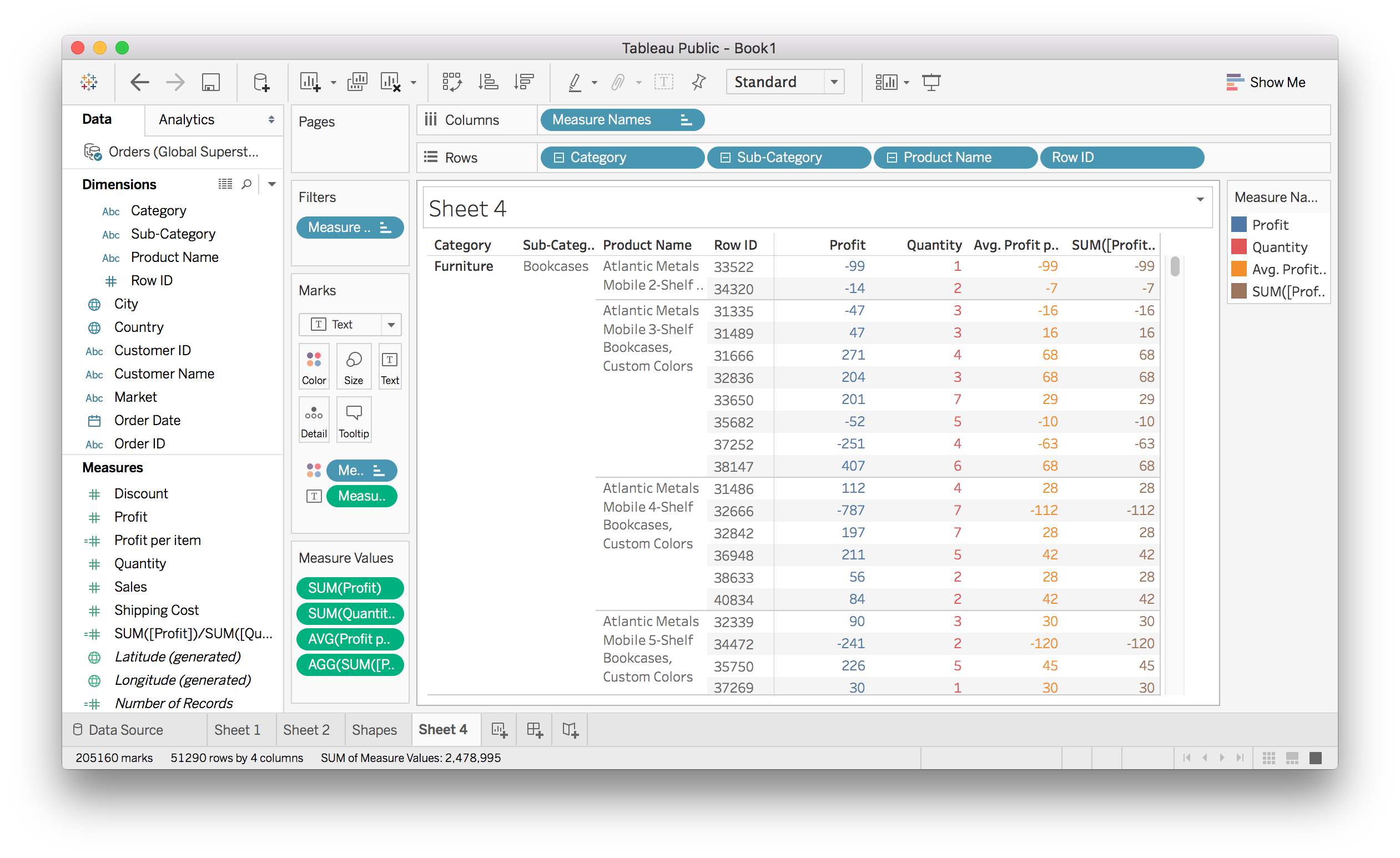Open the Tooltip marks card

pos(354,420)
